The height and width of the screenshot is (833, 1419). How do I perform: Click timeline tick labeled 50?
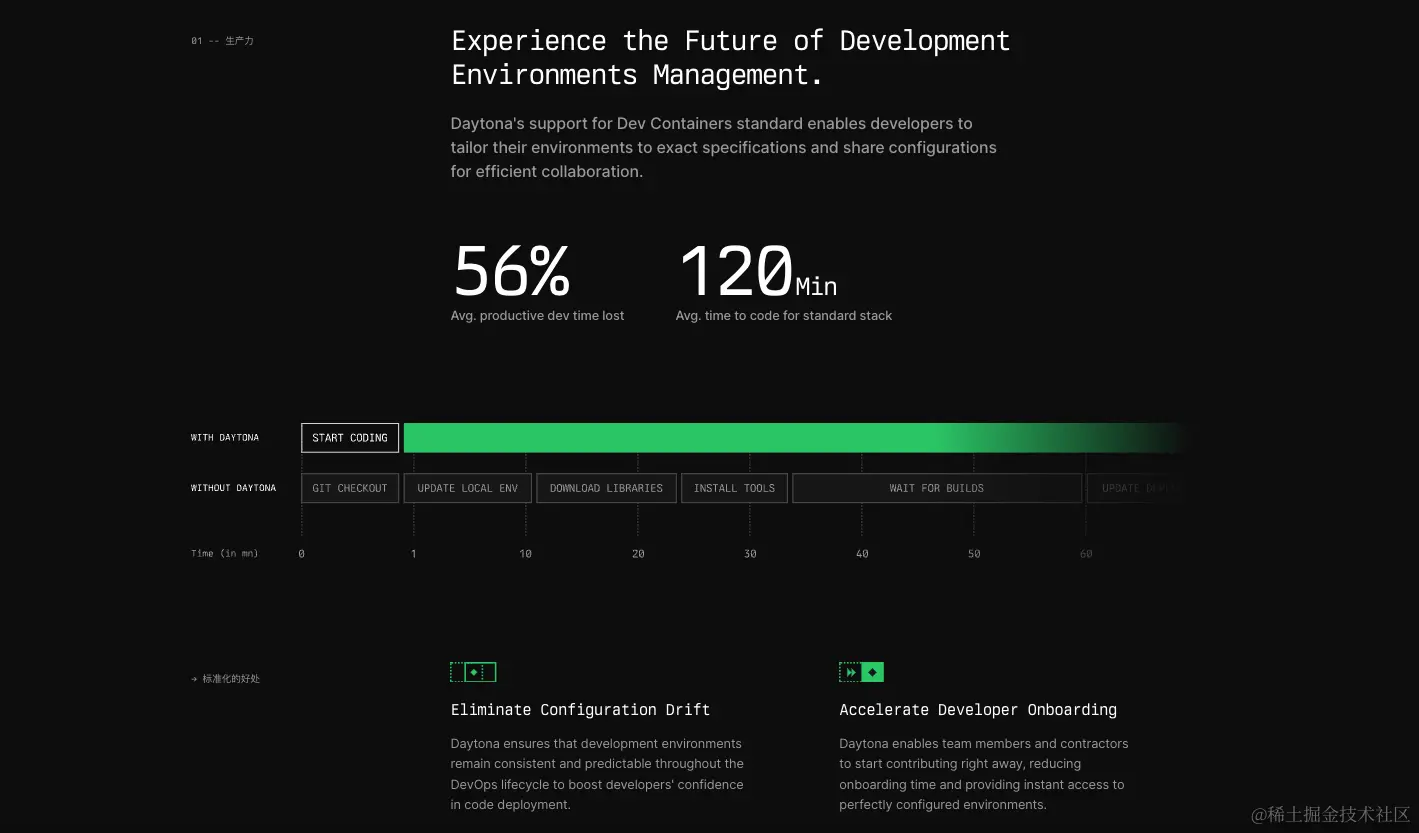(x=974, y=554)
